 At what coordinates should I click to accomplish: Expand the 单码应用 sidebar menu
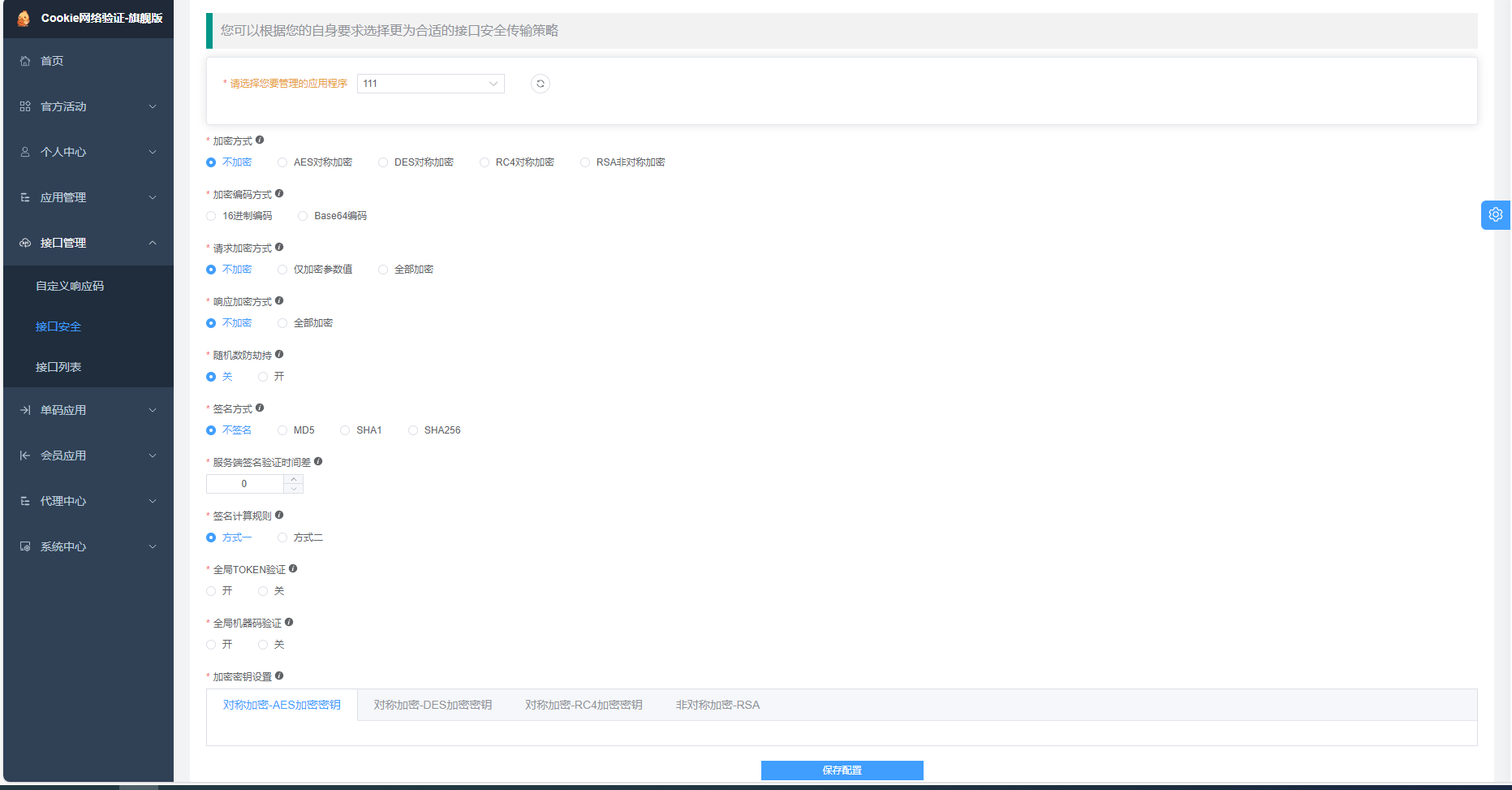point(88,410)
